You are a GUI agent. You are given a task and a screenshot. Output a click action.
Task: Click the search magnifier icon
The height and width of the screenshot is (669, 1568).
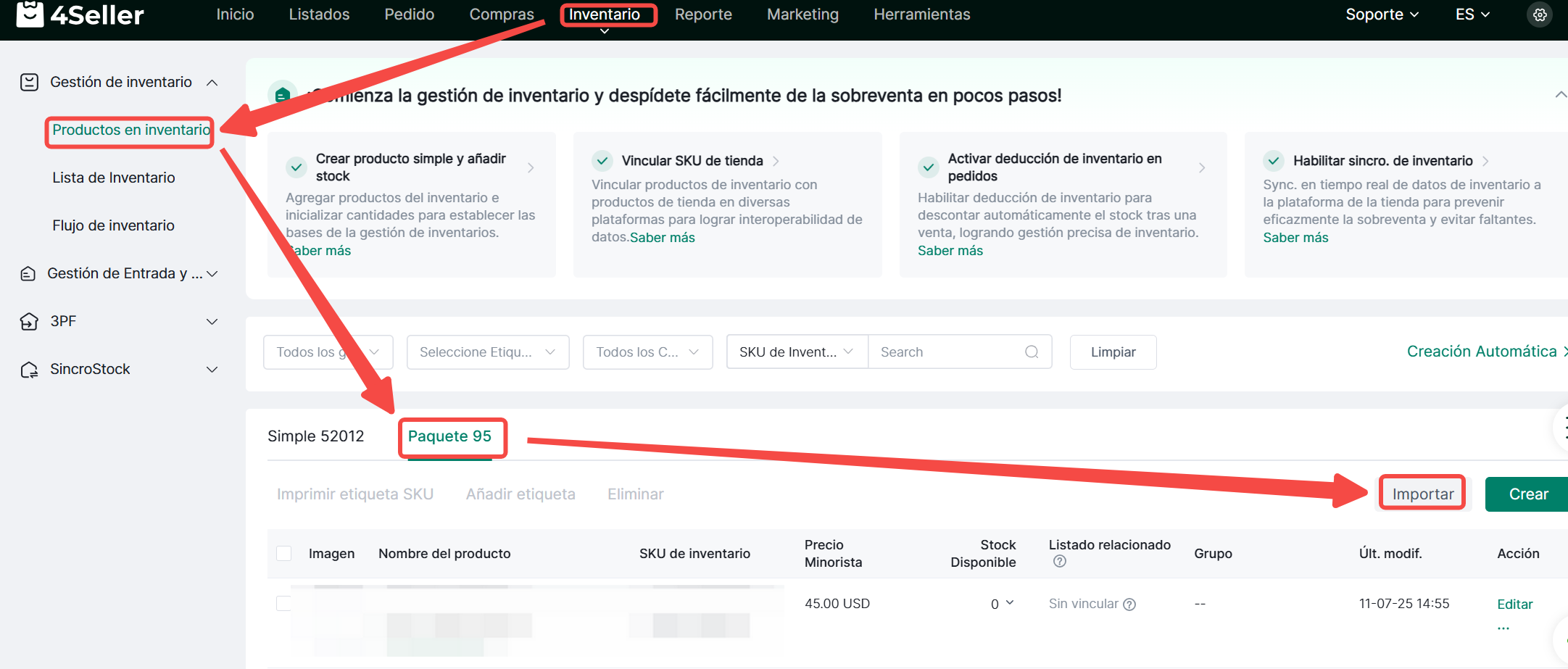pos(1032,352)
